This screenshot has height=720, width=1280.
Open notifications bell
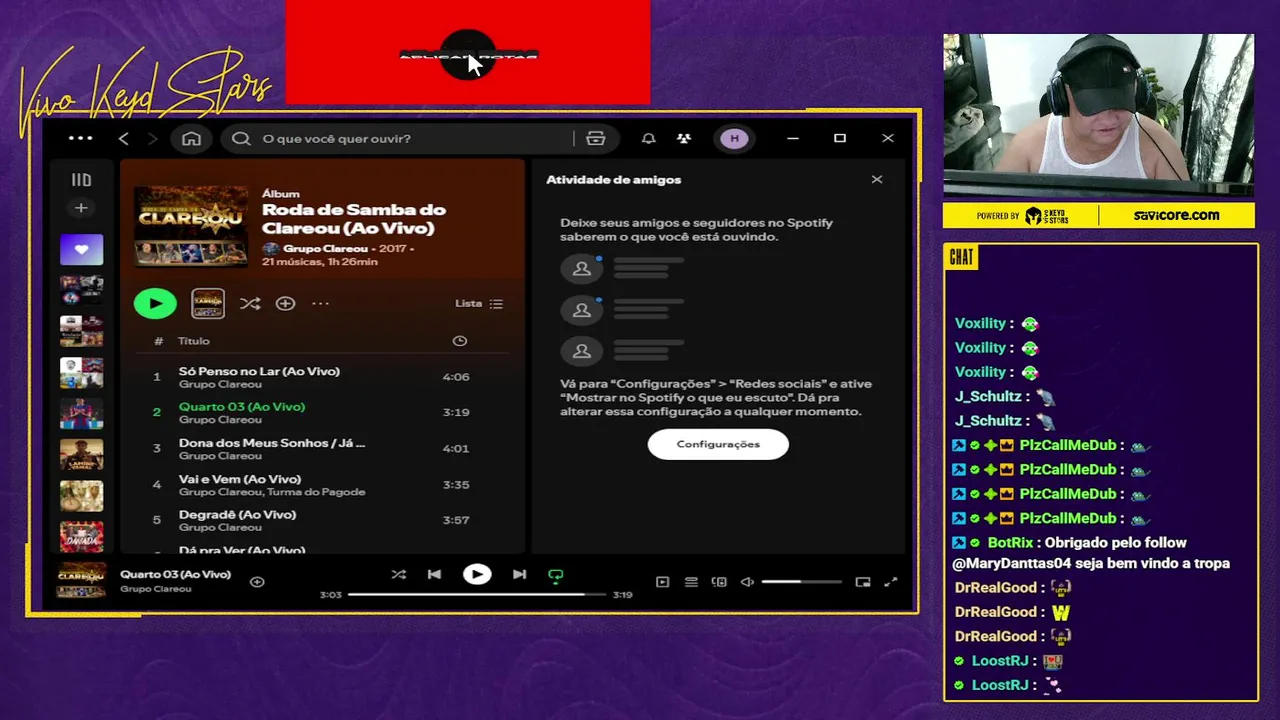[648, 138]
